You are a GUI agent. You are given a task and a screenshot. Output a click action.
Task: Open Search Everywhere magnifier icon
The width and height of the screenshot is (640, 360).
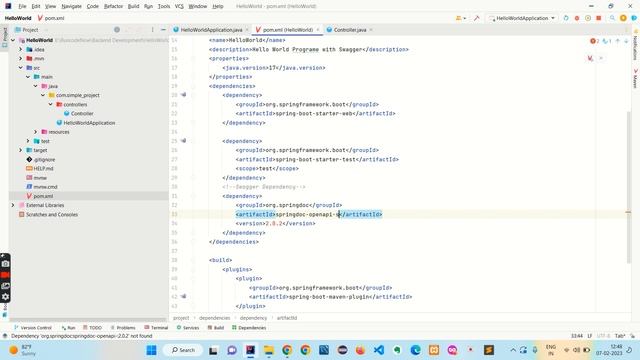[x=612, y=18]
